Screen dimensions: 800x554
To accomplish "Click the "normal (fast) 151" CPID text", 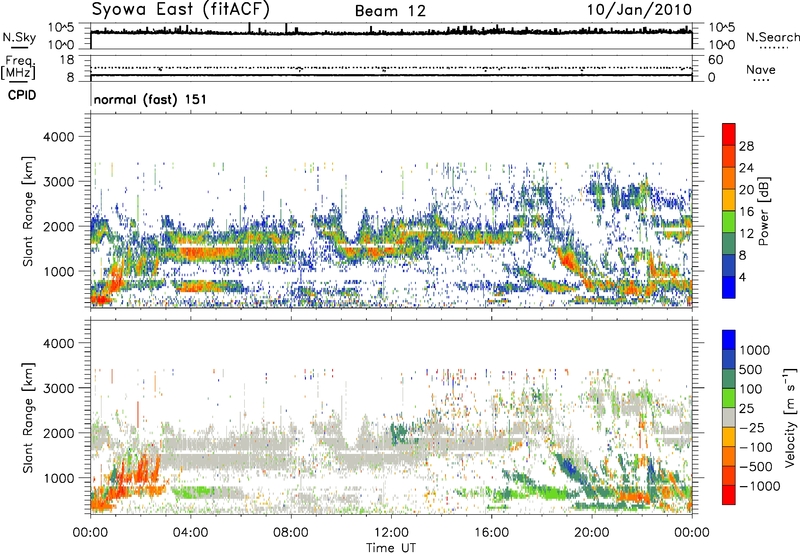I will (150, 99).
